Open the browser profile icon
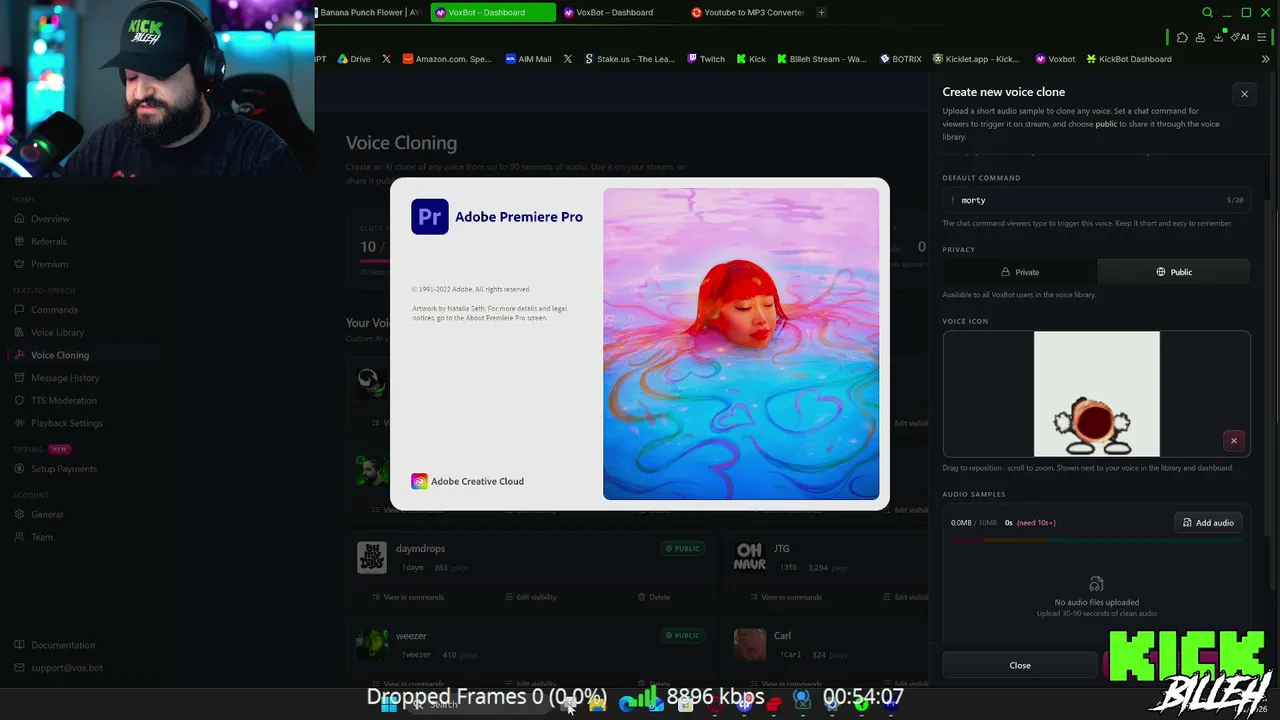 pyautogui.click(x=1200, y=38)
